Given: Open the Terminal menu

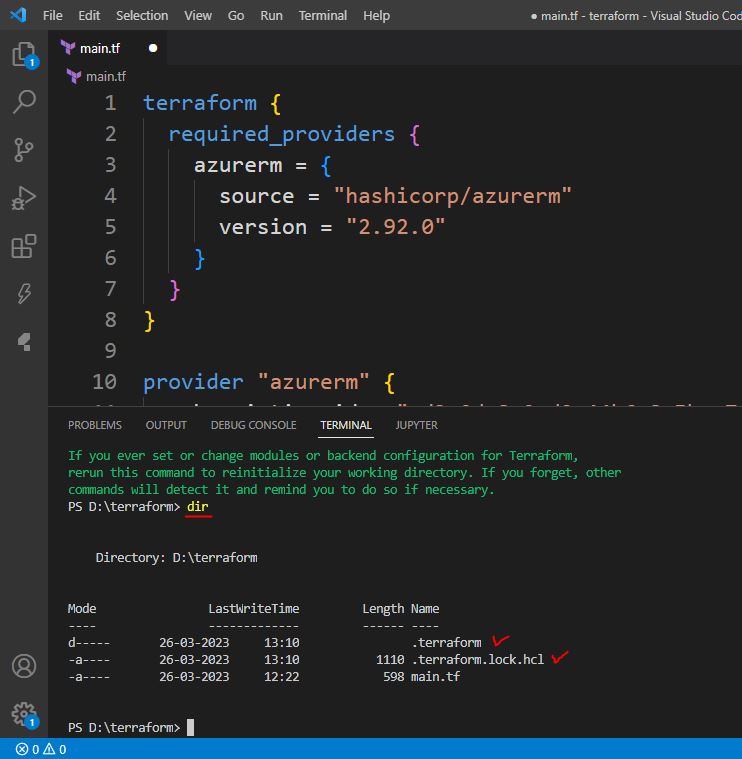Looking at the screenshot, I should pyautogui.click(x=323, y=15).
